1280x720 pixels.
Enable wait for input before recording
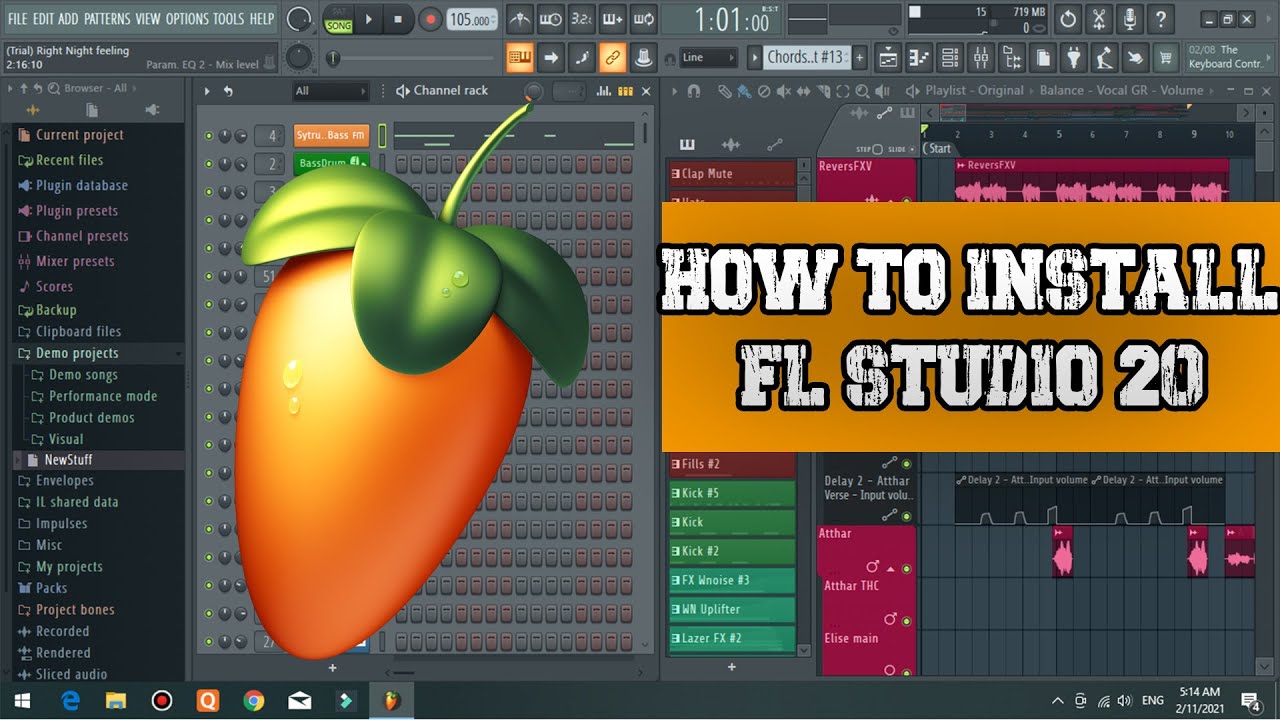(550, 19)
